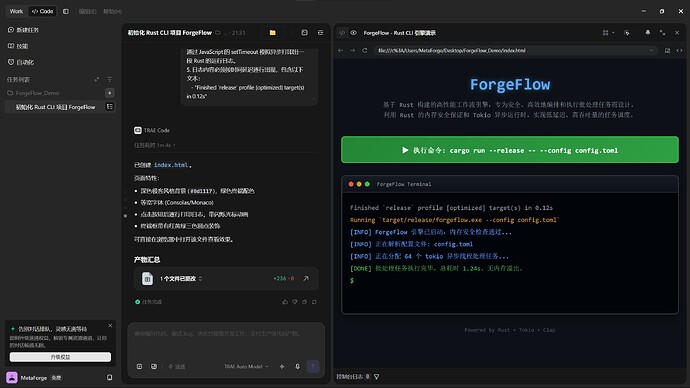Attach an image in chat input
Image resolution: width=690 pixels, height=388 pixels.
click(x=154, y=366)
